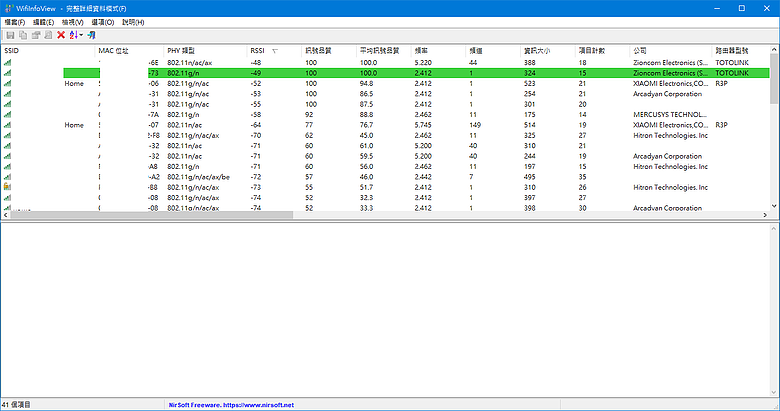Select the information size cell 523
Screen dimensions: 780x411
click(x=529, y=84)
